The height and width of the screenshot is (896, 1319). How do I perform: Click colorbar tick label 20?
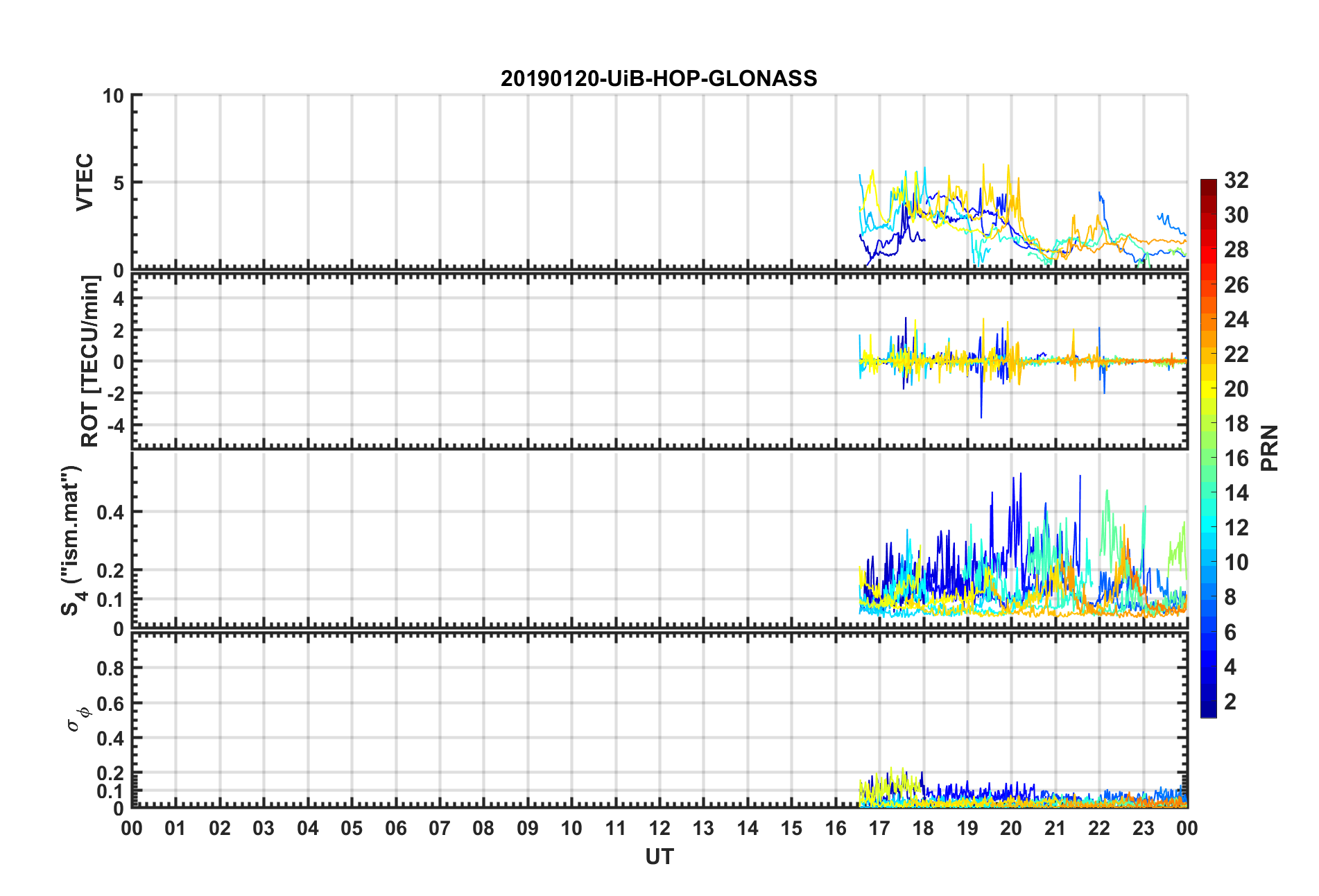tap(1236, 389)
